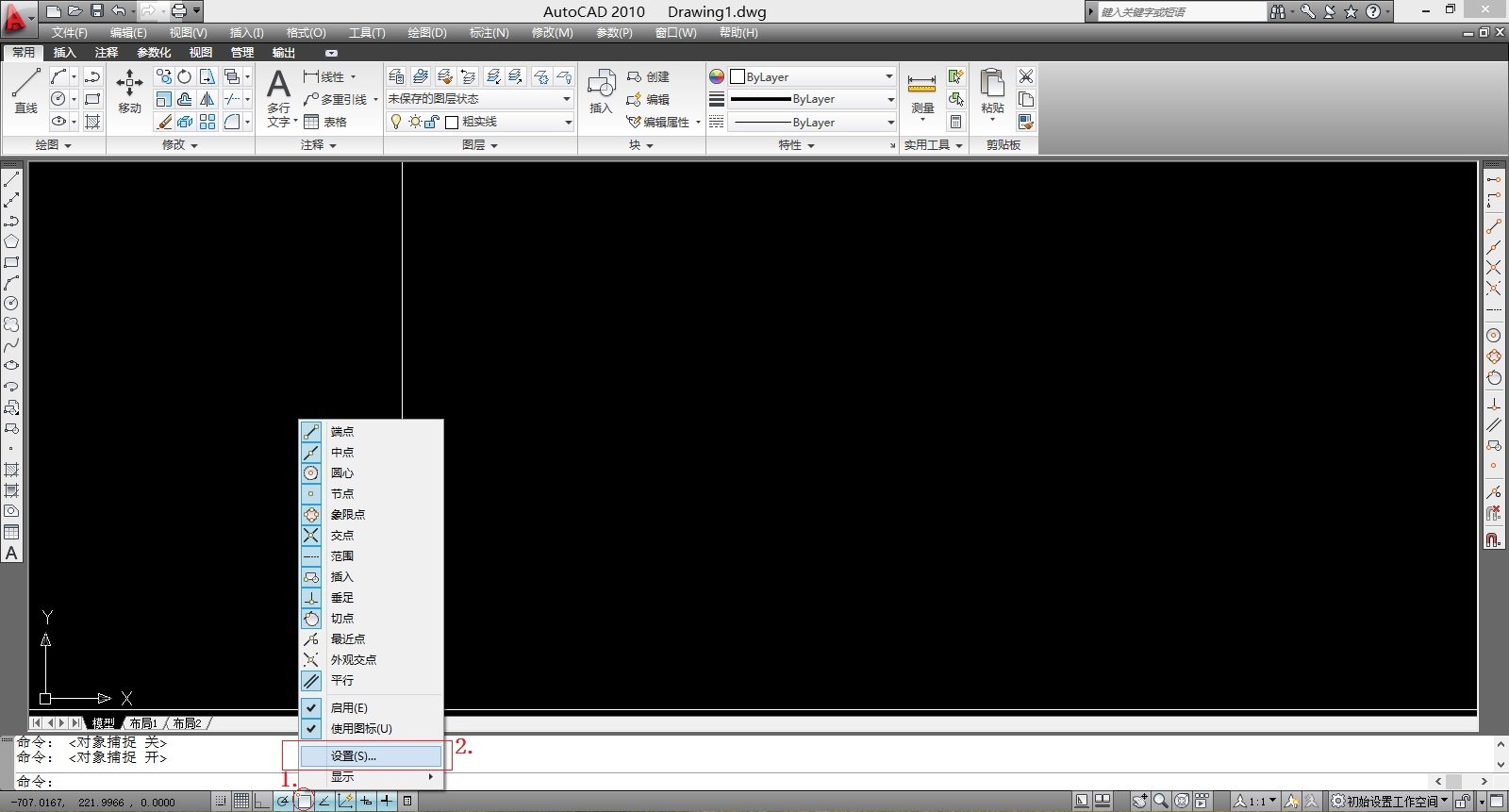Switch to the 布局1 layout tab
This screenshot has width=1509, height=812.
143,723
